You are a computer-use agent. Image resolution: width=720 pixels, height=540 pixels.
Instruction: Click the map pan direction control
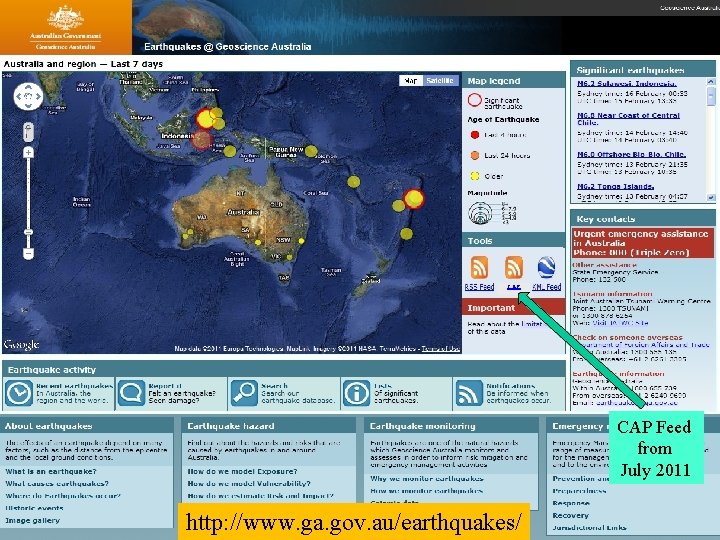(28, 96)
